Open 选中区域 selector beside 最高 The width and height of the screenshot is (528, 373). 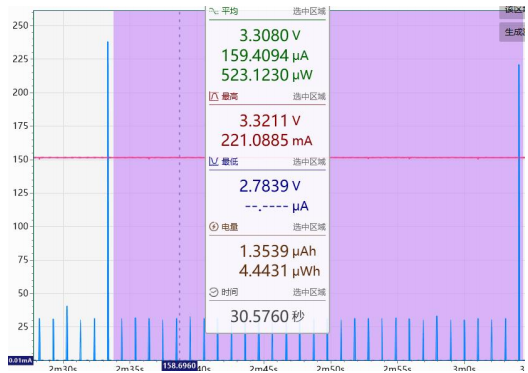(x=309, y=97)
